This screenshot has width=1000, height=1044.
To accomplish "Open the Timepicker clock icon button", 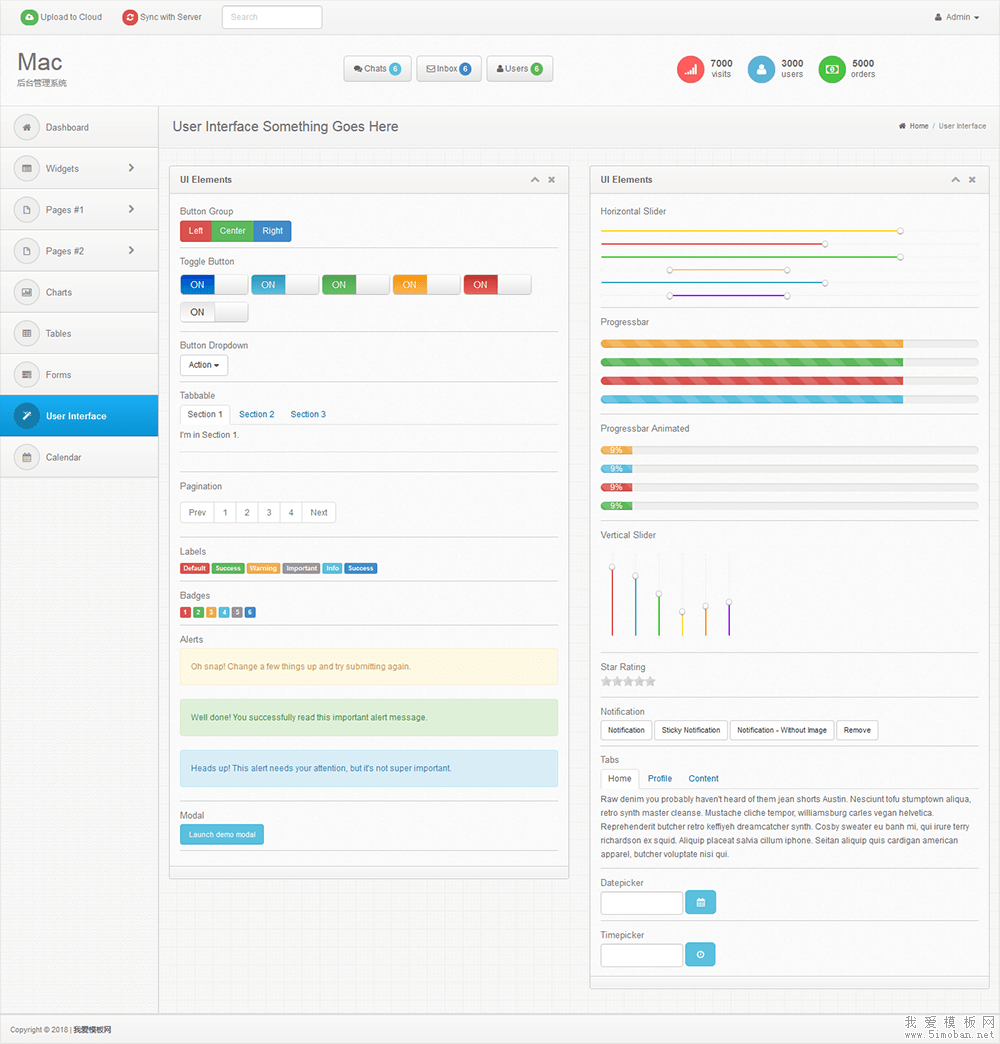I will [700, 955].
